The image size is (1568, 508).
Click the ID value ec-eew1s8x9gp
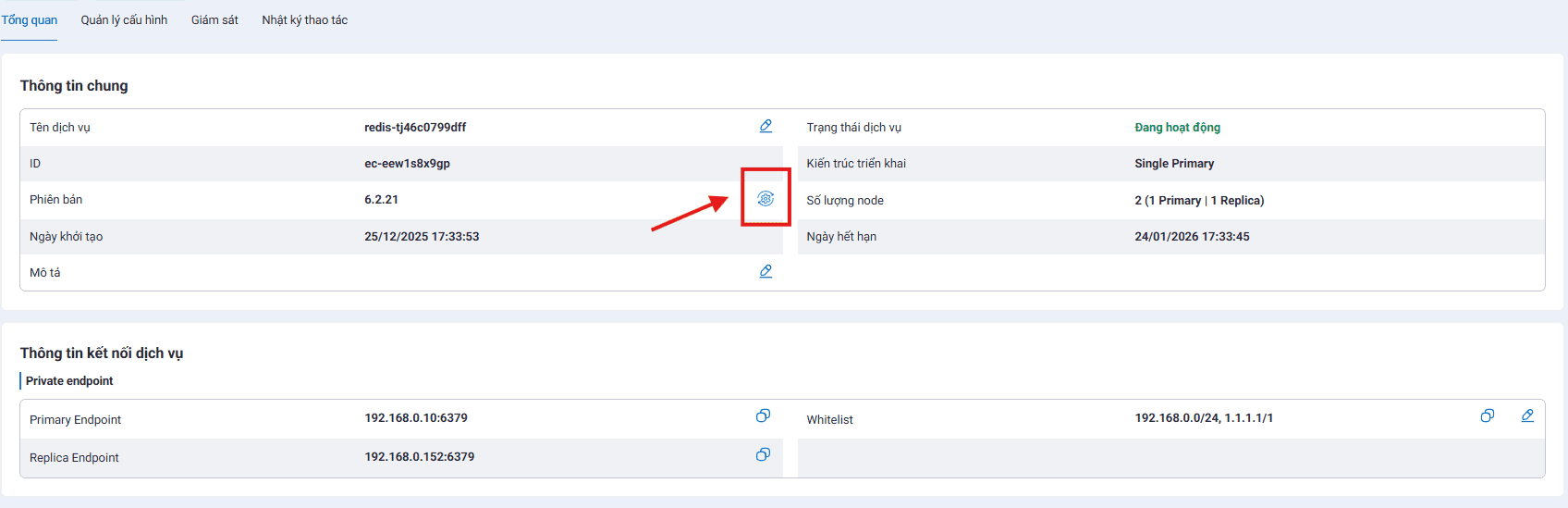[407, 164]
